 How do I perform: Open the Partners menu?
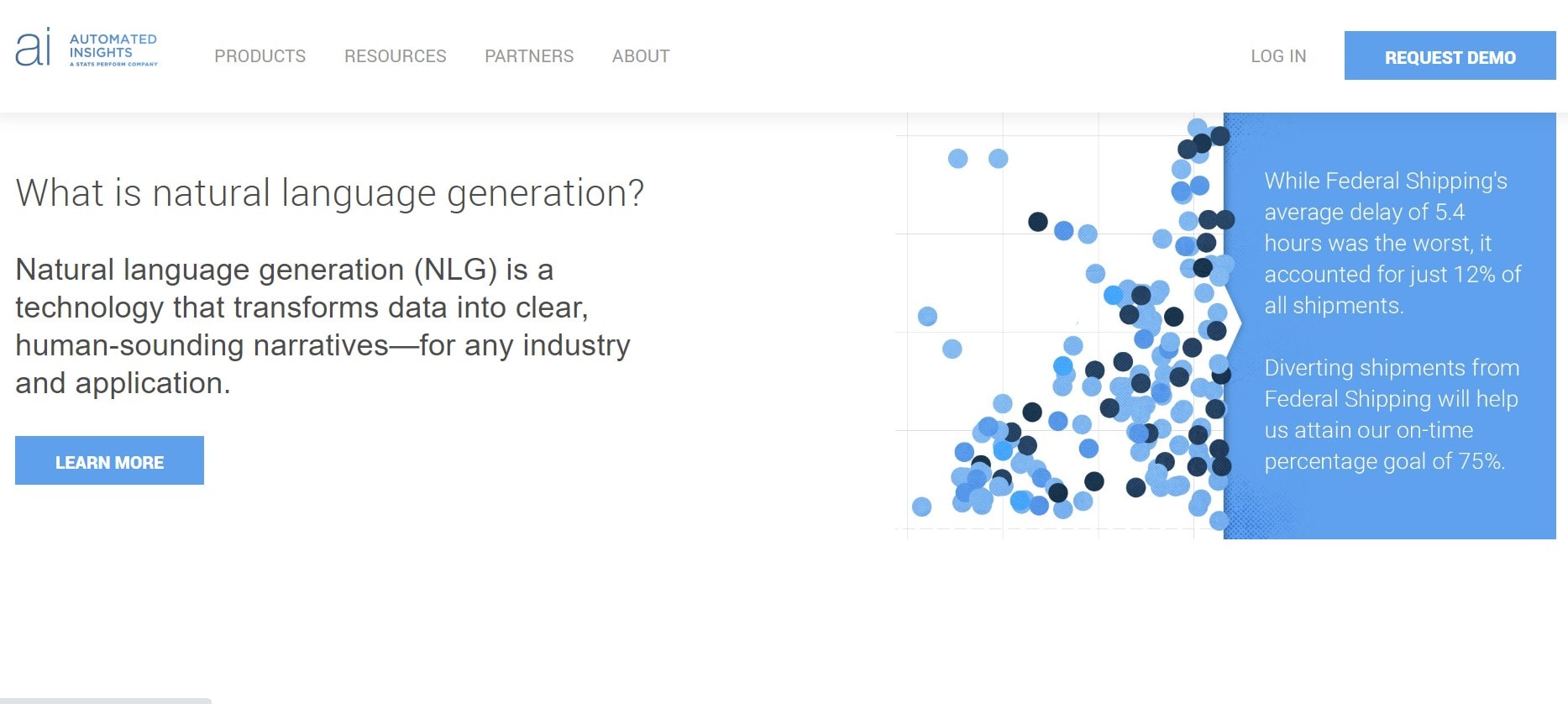[529, 56]
